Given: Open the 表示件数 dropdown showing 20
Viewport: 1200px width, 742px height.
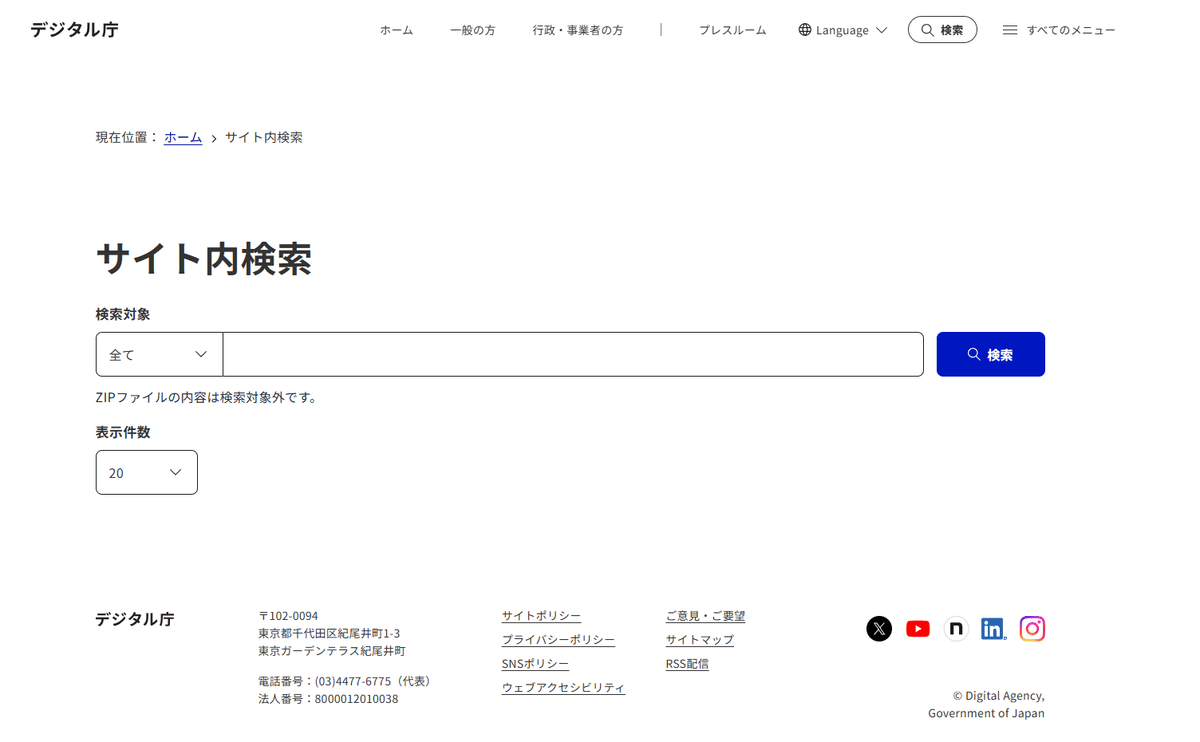Looking at the screenshot, I should coord(146,472).
